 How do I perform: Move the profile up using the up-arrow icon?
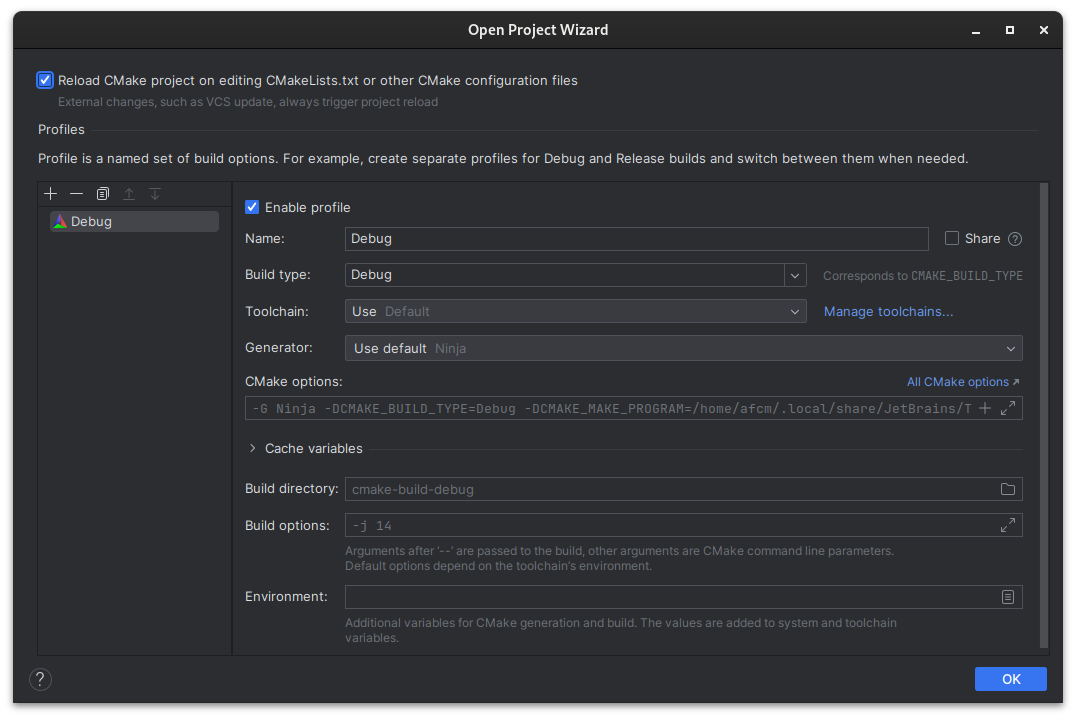point(128,193)
